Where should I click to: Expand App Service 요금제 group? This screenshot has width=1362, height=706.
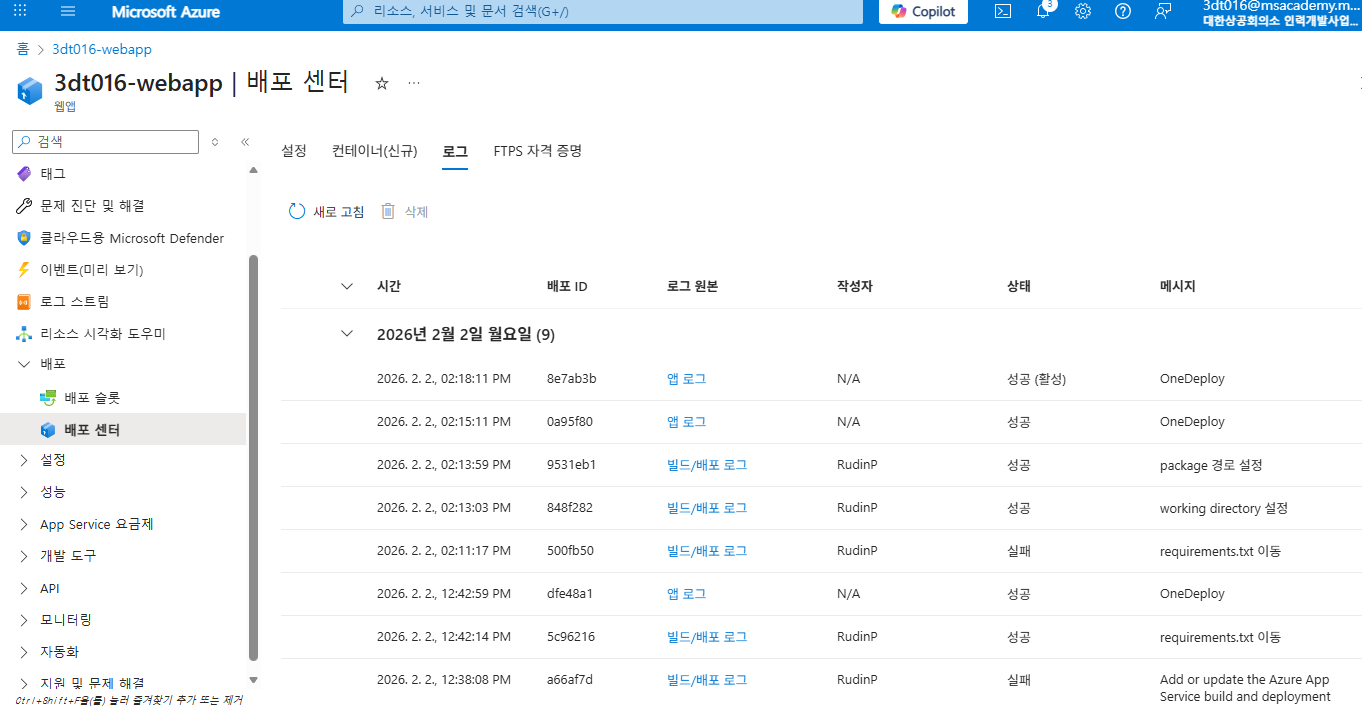[x=24, y=524]
